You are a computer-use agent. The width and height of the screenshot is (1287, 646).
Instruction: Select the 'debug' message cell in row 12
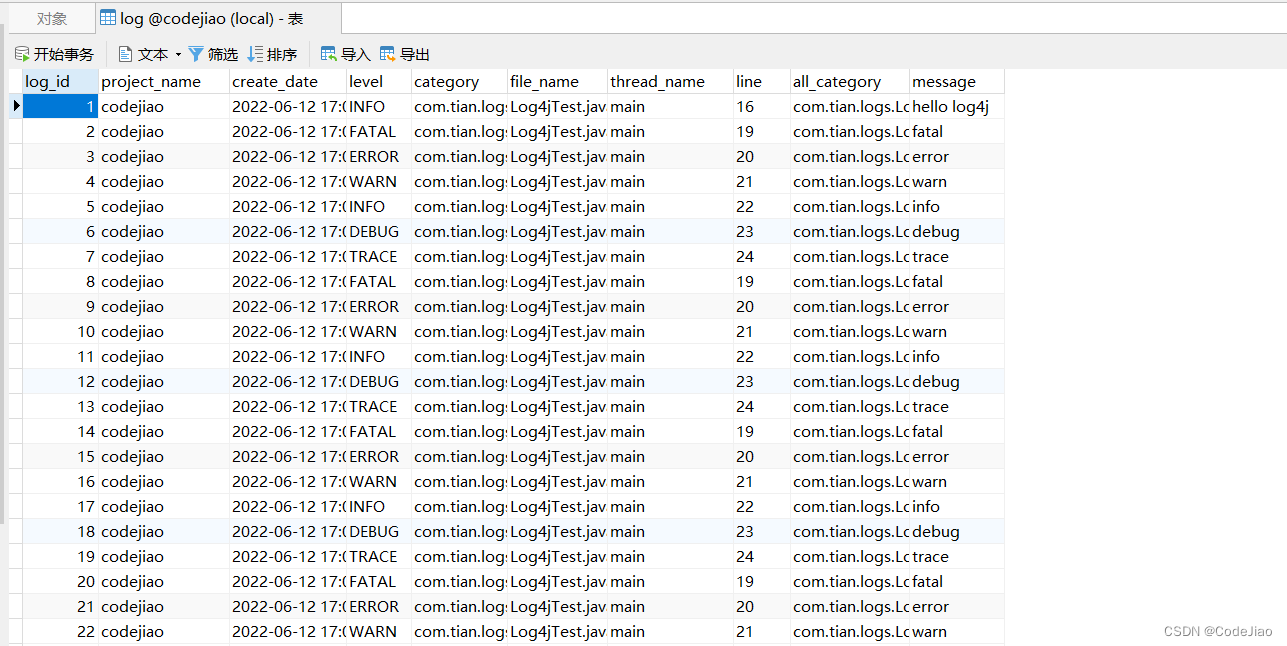pos(957,381)
